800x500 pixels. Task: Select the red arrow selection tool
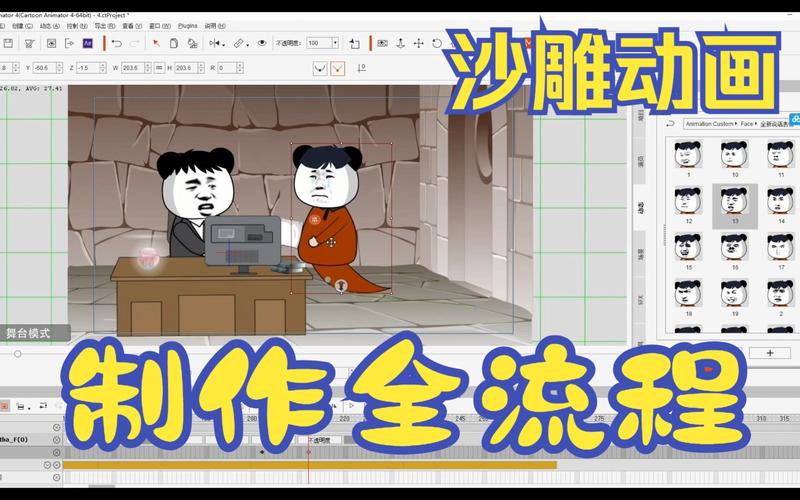156,43
